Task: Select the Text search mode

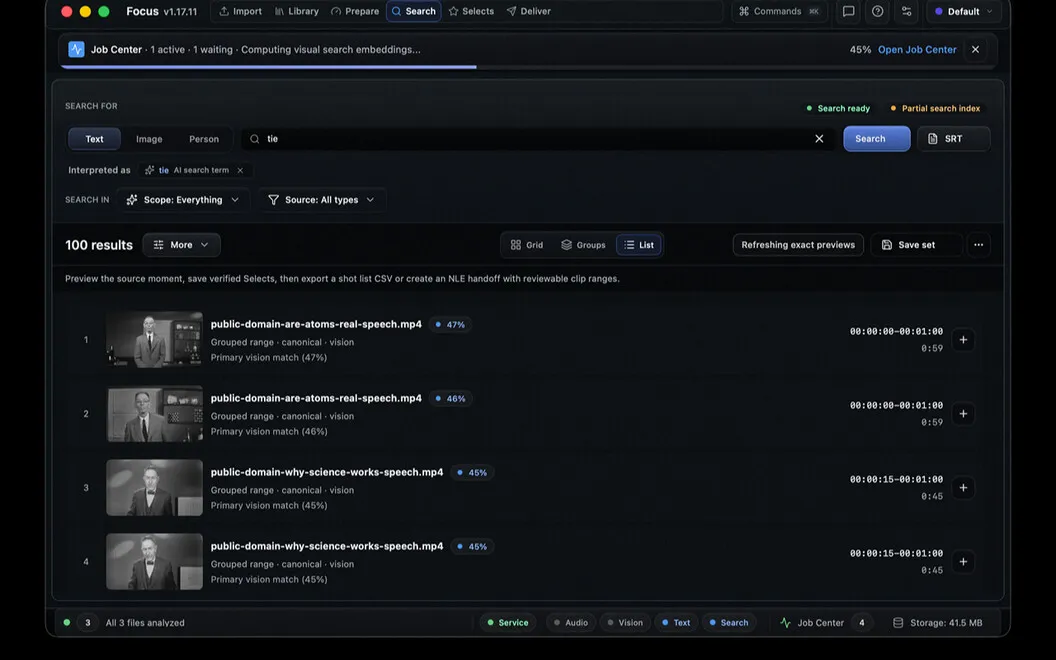Action: click(x=94, y=139)
